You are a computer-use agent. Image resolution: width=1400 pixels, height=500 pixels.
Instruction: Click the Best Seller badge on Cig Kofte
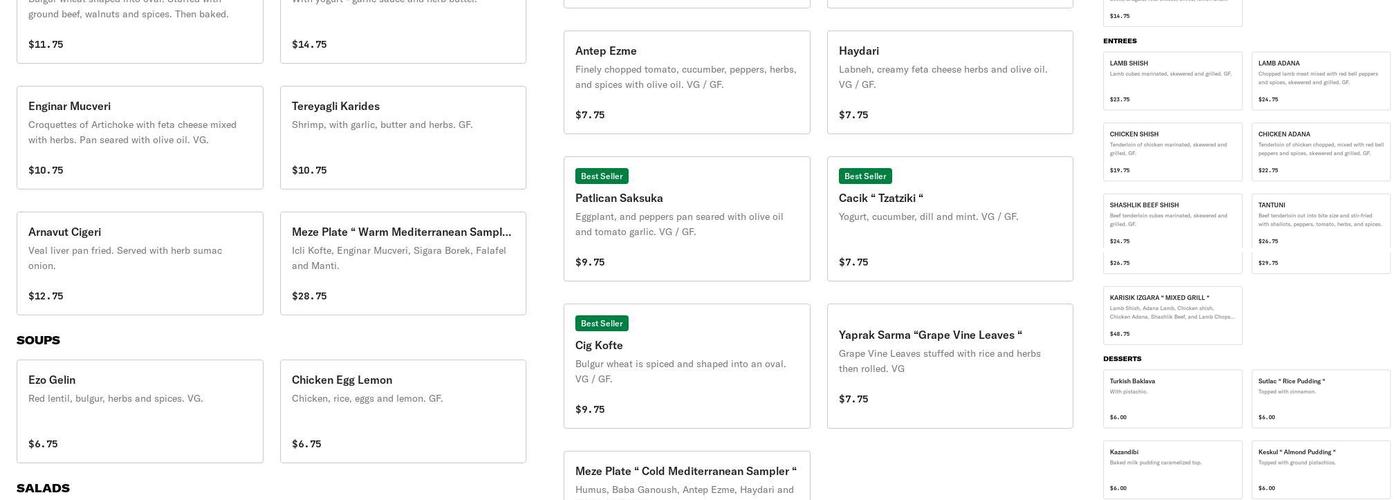[x=602, y=323]
